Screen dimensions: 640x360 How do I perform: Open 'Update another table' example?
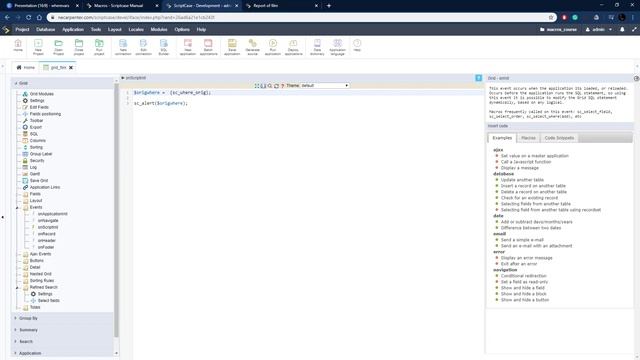coord(522,180)
